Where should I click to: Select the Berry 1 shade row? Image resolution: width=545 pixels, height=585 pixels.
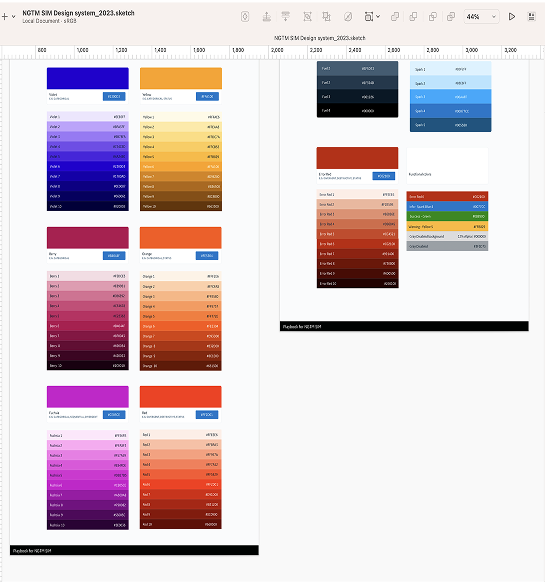[x=88, y=276]
